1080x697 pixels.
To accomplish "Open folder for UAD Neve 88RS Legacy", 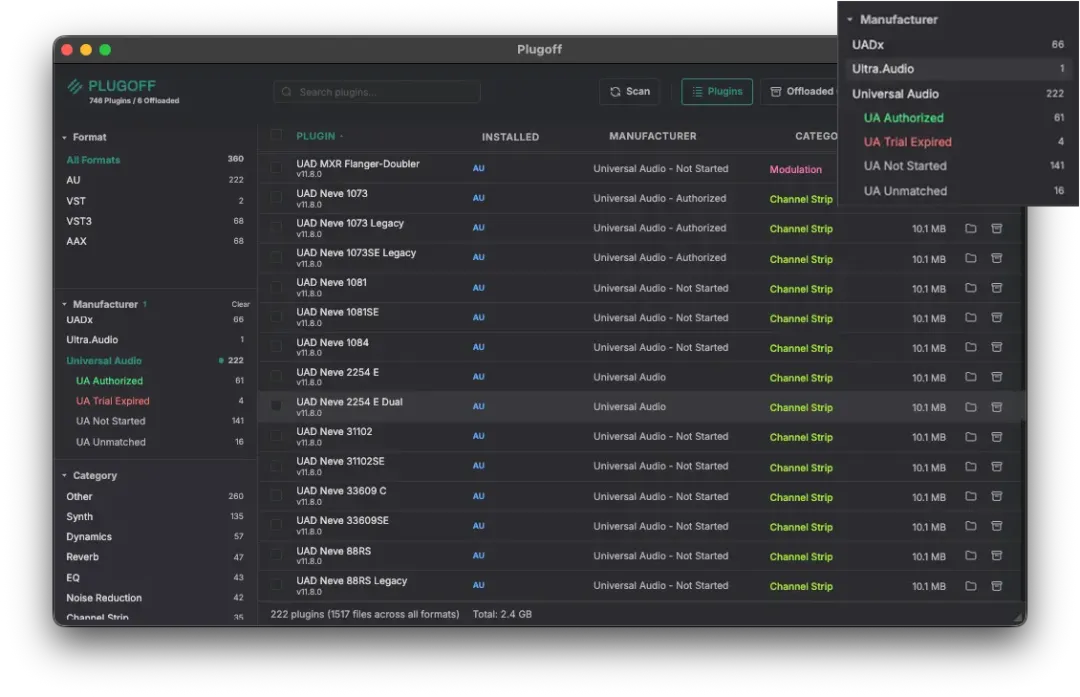I will 970,585.
